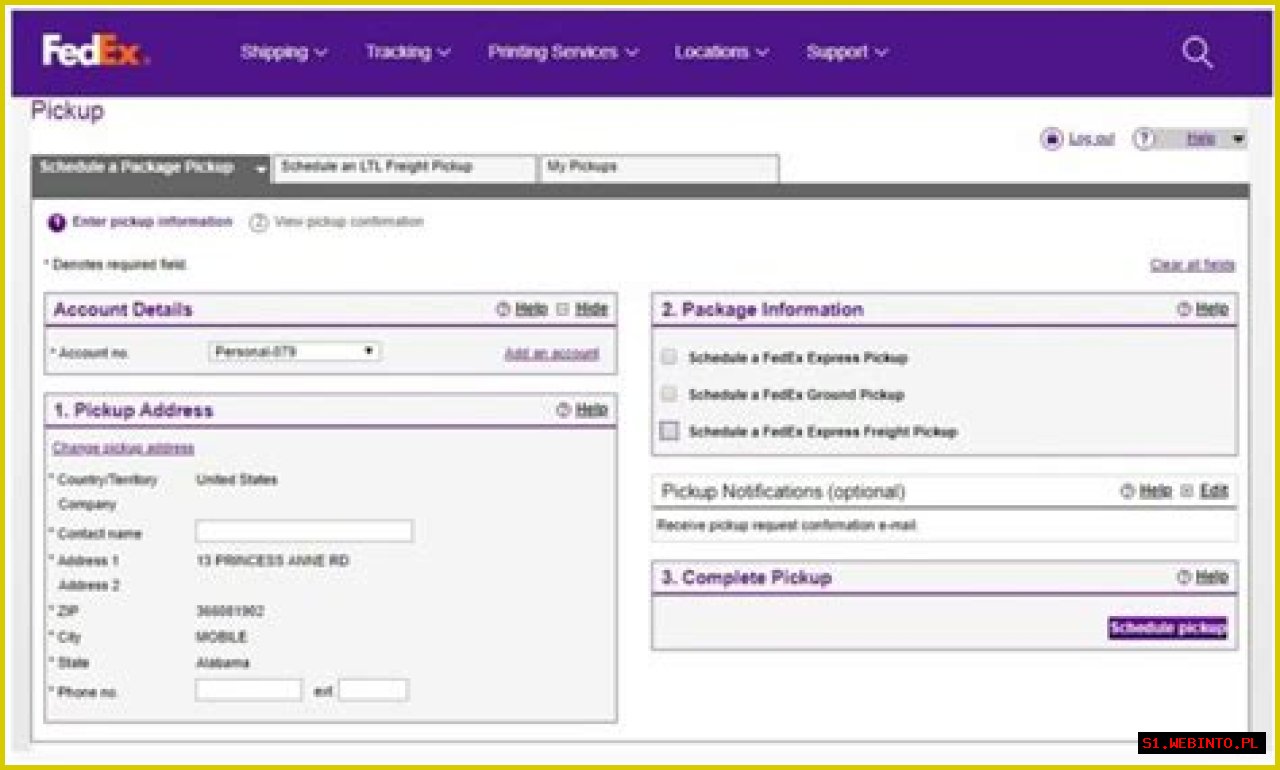The height and width of the screenshot is (770, 1280).
Task: Click the ZIP code value
Action: [x=231, y=611]
